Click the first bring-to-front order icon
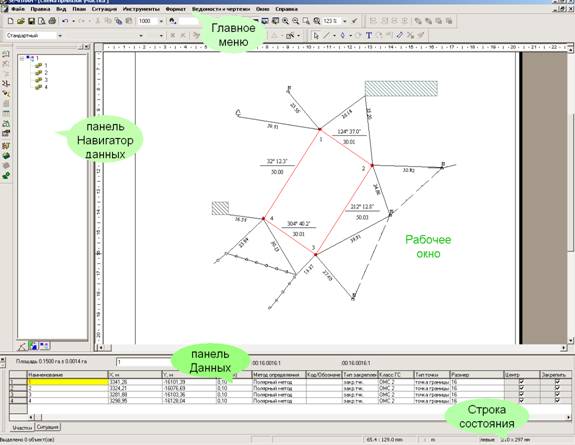Screen dimensions: 575x445 [418, 21]
